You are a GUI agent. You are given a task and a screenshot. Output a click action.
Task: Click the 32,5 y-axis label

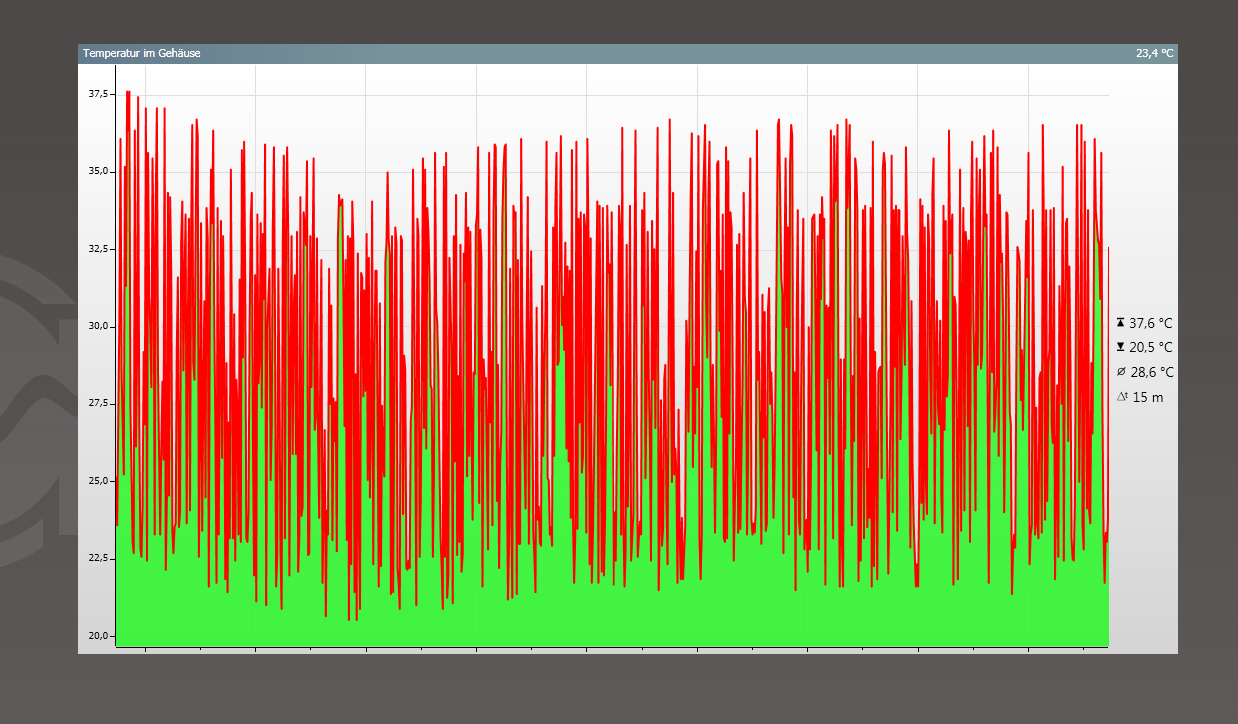[x=98, y=249]
